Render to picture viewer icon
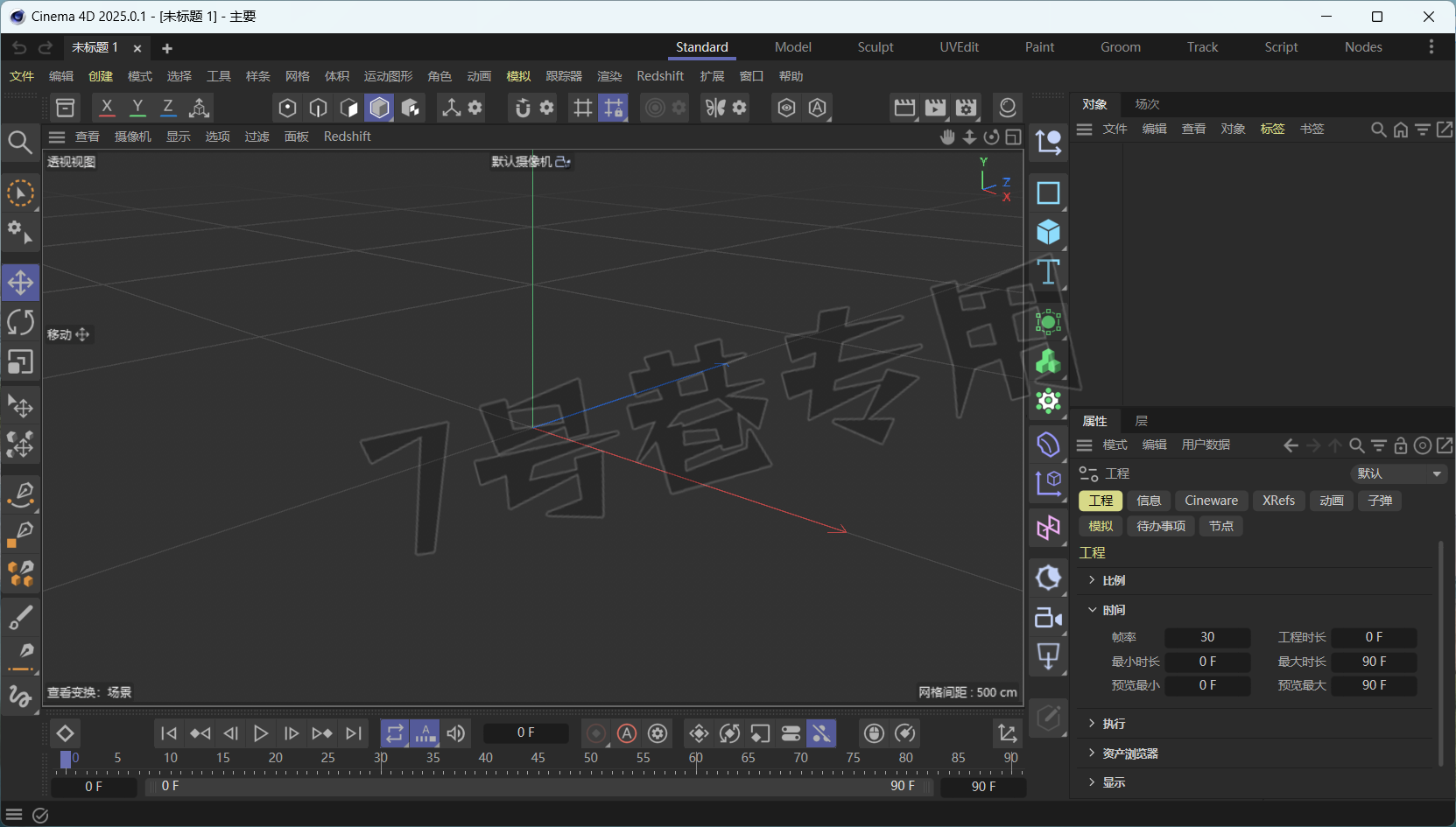 tap(935, 108)
